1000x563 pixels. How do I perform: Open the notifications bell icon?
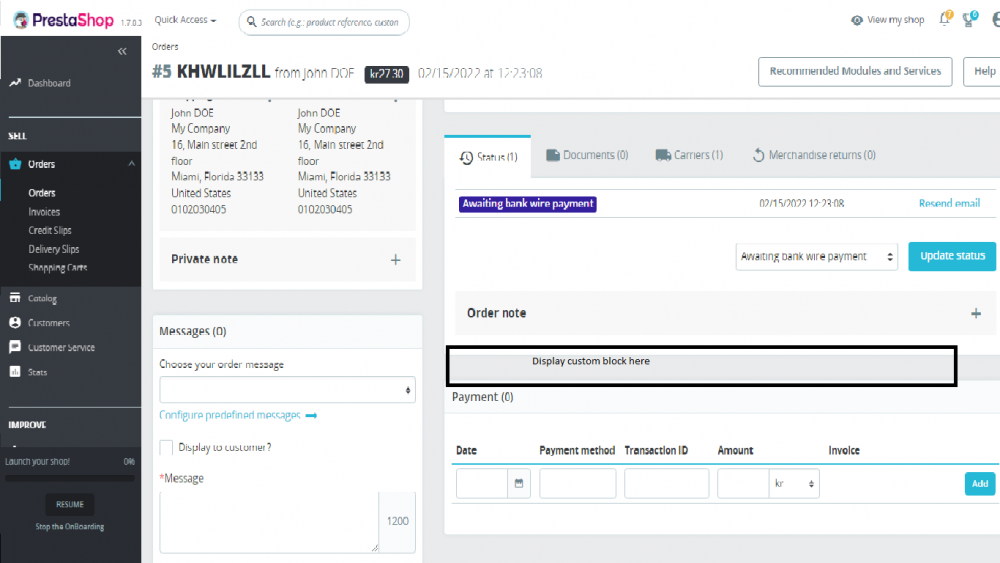[945, 19]
